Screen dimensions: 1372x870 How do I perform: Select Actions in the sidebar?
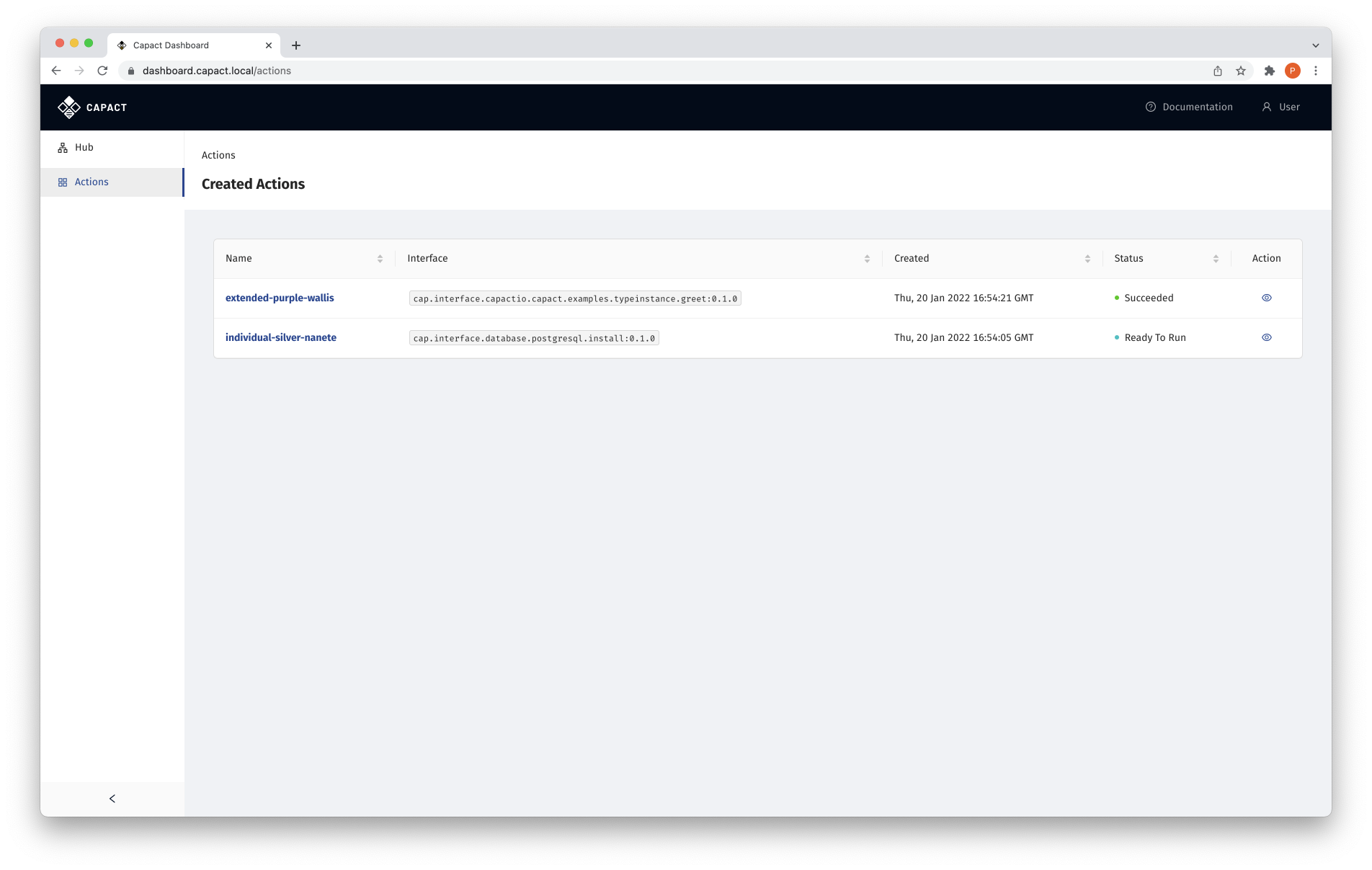pos(92,182)
